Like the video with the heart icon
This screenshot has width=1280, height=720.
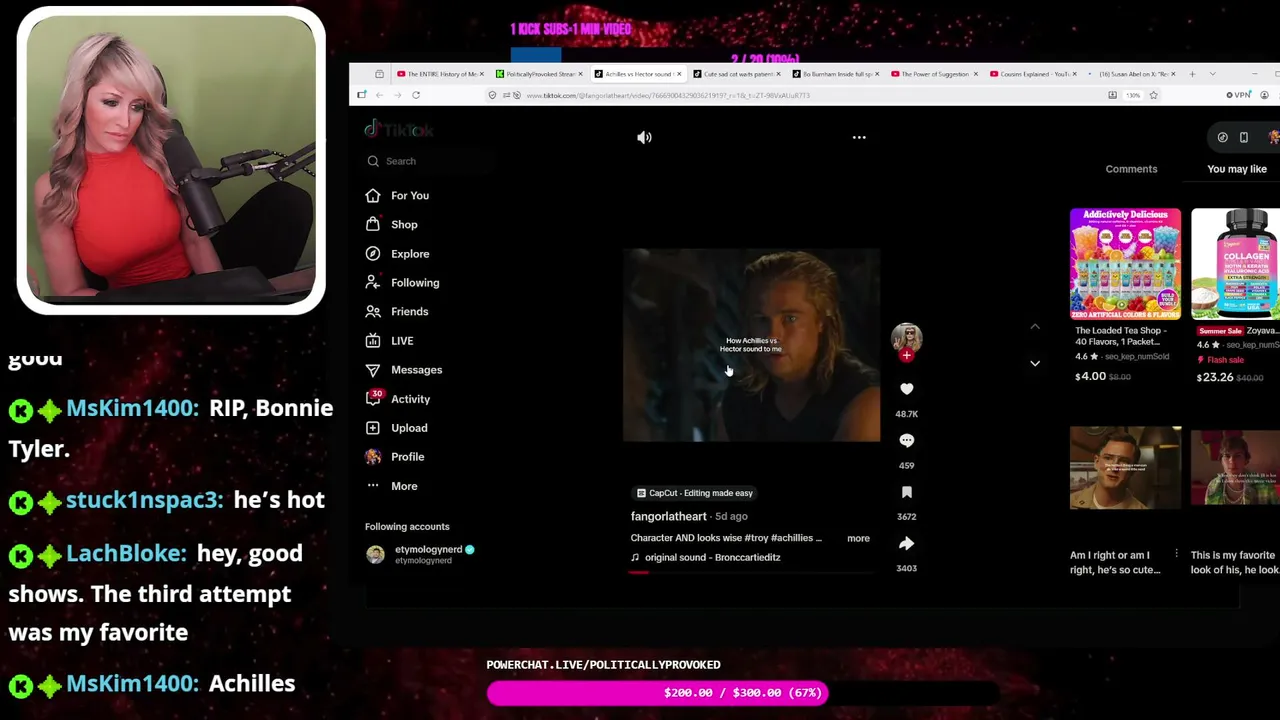[x=906, y=389]
